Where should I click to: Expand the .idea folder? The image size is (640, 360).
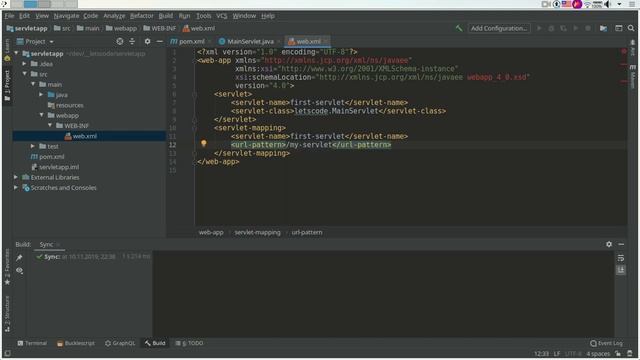24,64
